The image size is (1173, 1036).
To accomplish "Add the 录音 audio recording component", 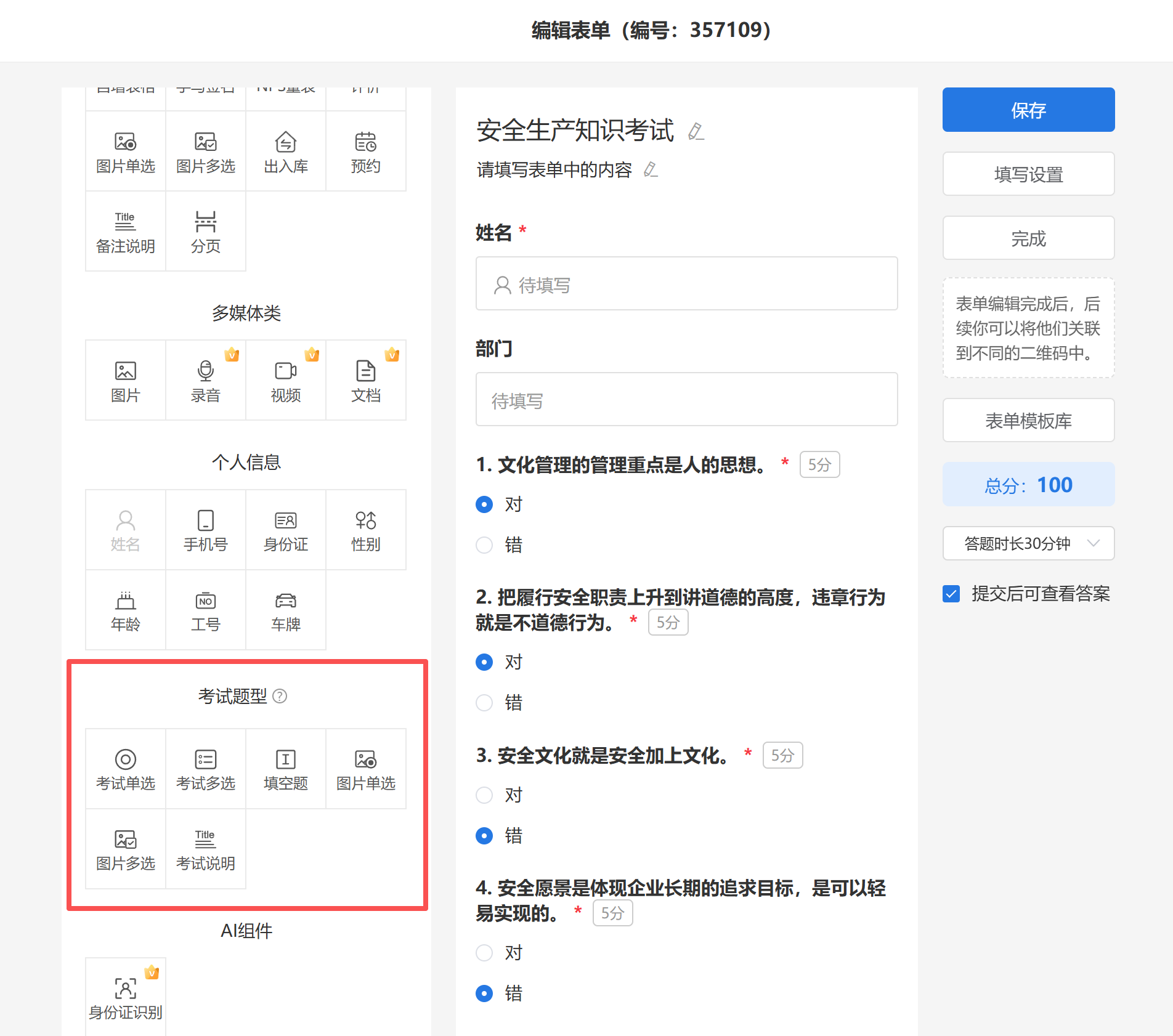I will [206, 380].
